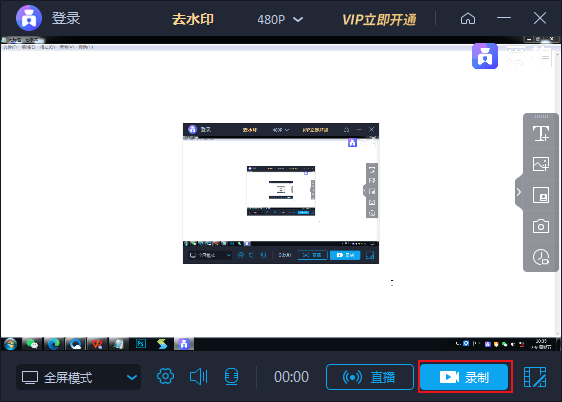Toggle the microphone input
The image size is (562, 402).
[x=231, y=377]
